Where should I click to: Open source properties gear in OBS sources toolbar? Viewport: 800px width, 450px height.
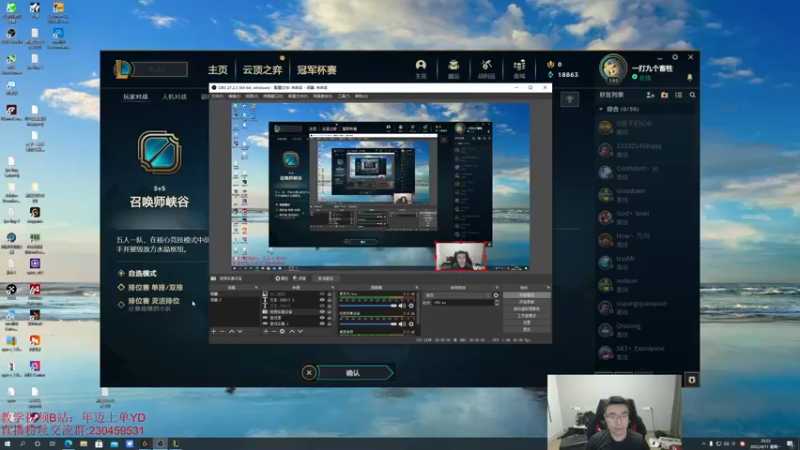tap(282, 332)
